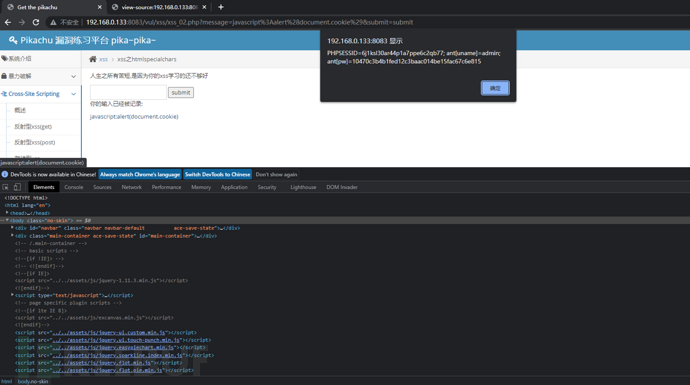Switch to the Lighthouse DevTools tab
Image resolution: width=690 pixels, height=385 pixels.
pos(303,187)
